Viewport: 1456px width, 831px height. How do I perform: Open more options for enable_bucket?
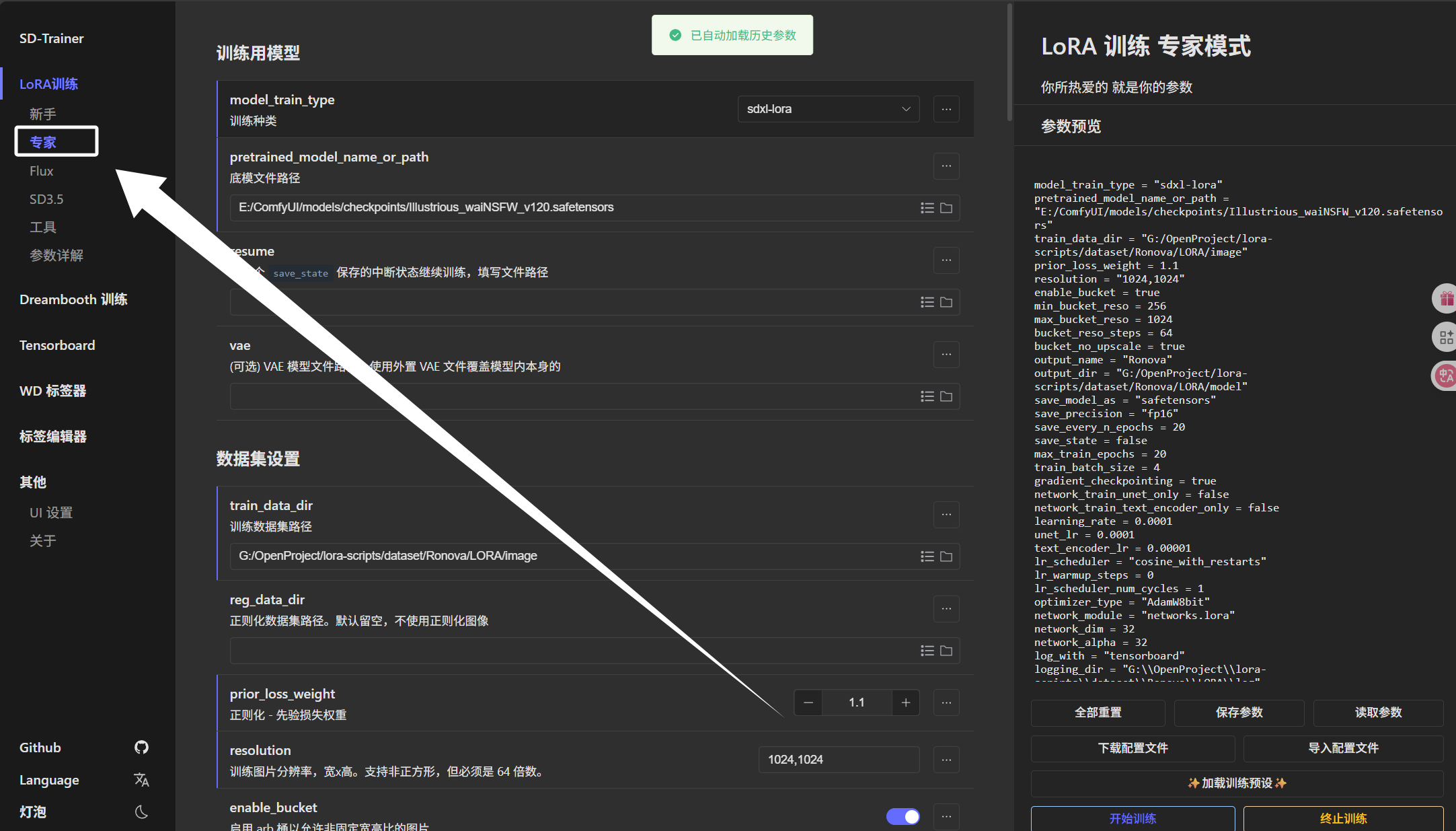tap(946, 816)
